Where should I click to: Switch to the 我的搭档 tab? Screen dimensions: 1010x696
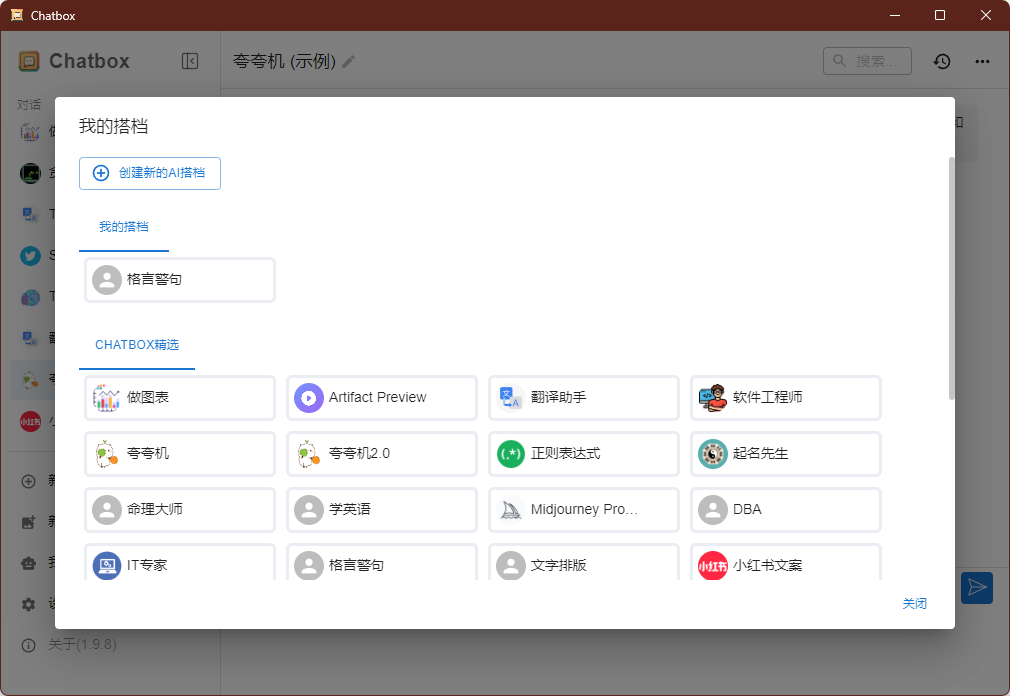point(123,227)
